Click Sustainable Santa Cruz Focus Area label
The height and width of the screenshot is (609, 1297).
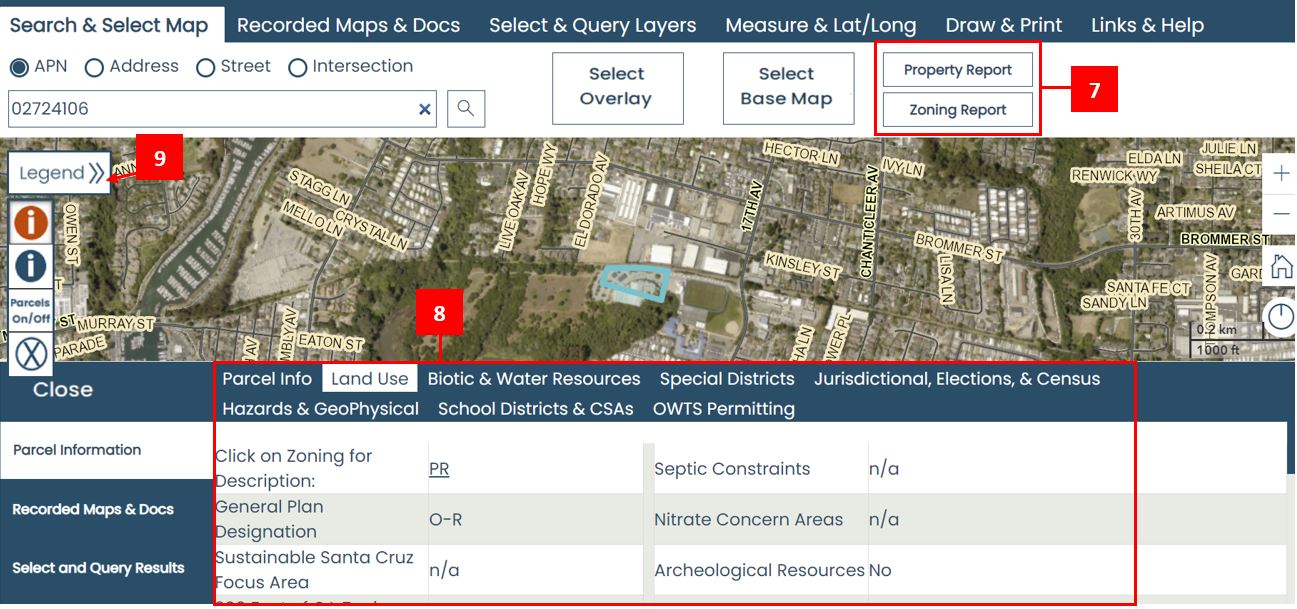tap(314, 570)
